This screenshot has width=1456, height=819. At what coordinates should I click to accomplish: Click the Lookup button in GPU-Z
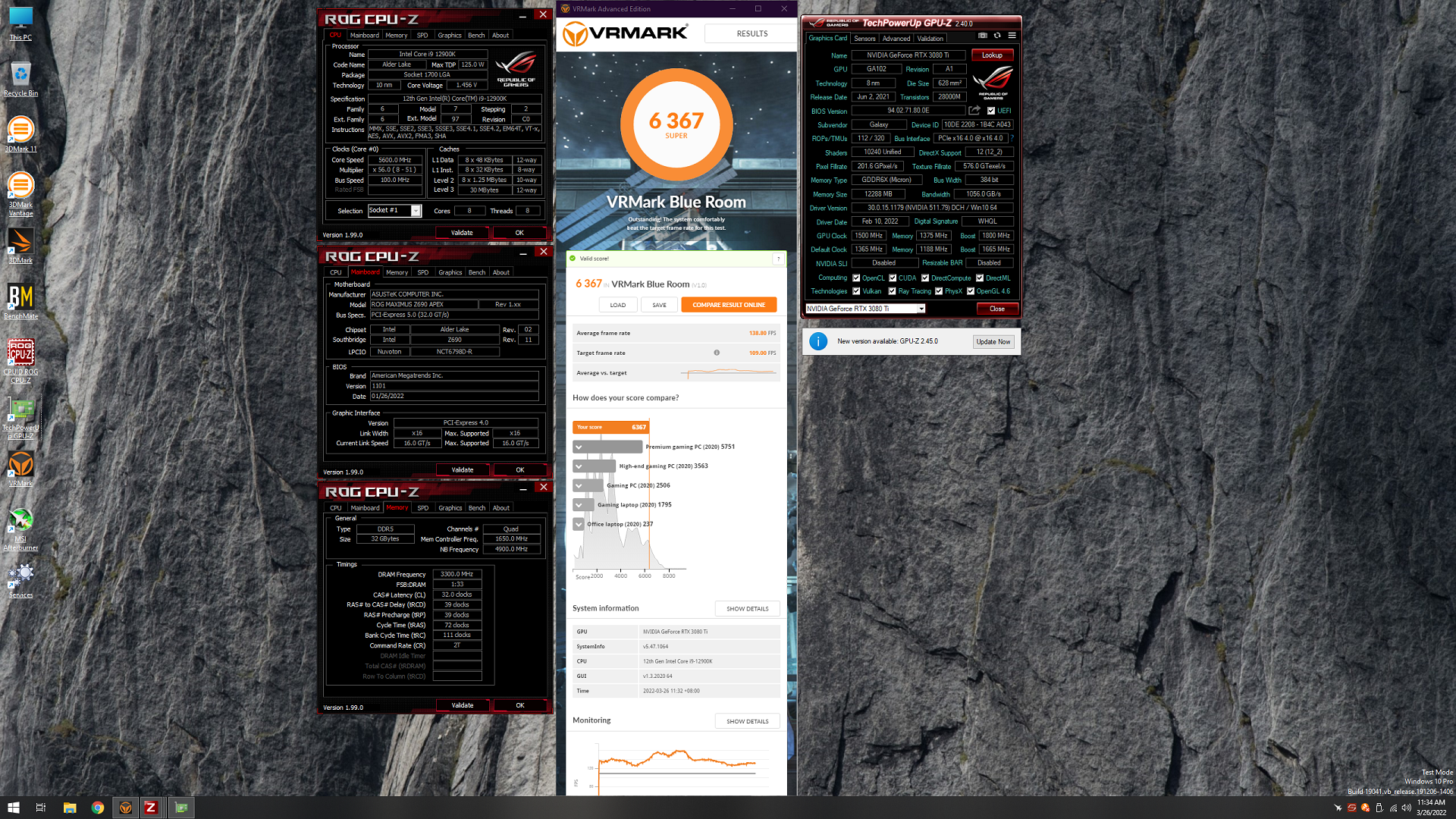(992, 55)
